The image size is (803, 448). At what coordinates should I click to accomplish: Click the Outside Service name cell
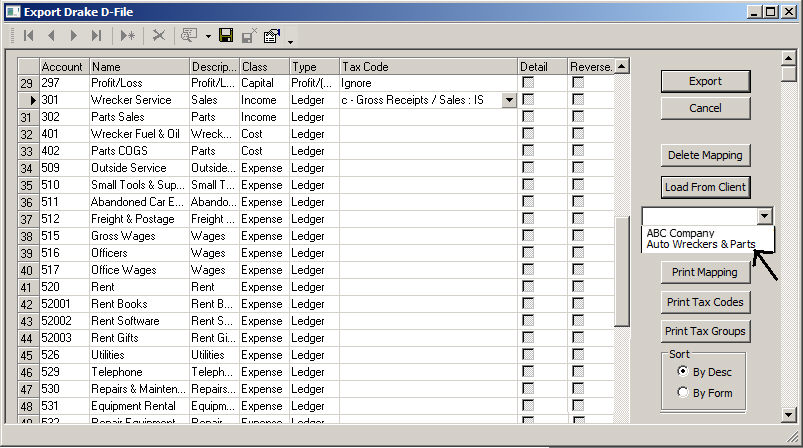(x=139, y=168)
